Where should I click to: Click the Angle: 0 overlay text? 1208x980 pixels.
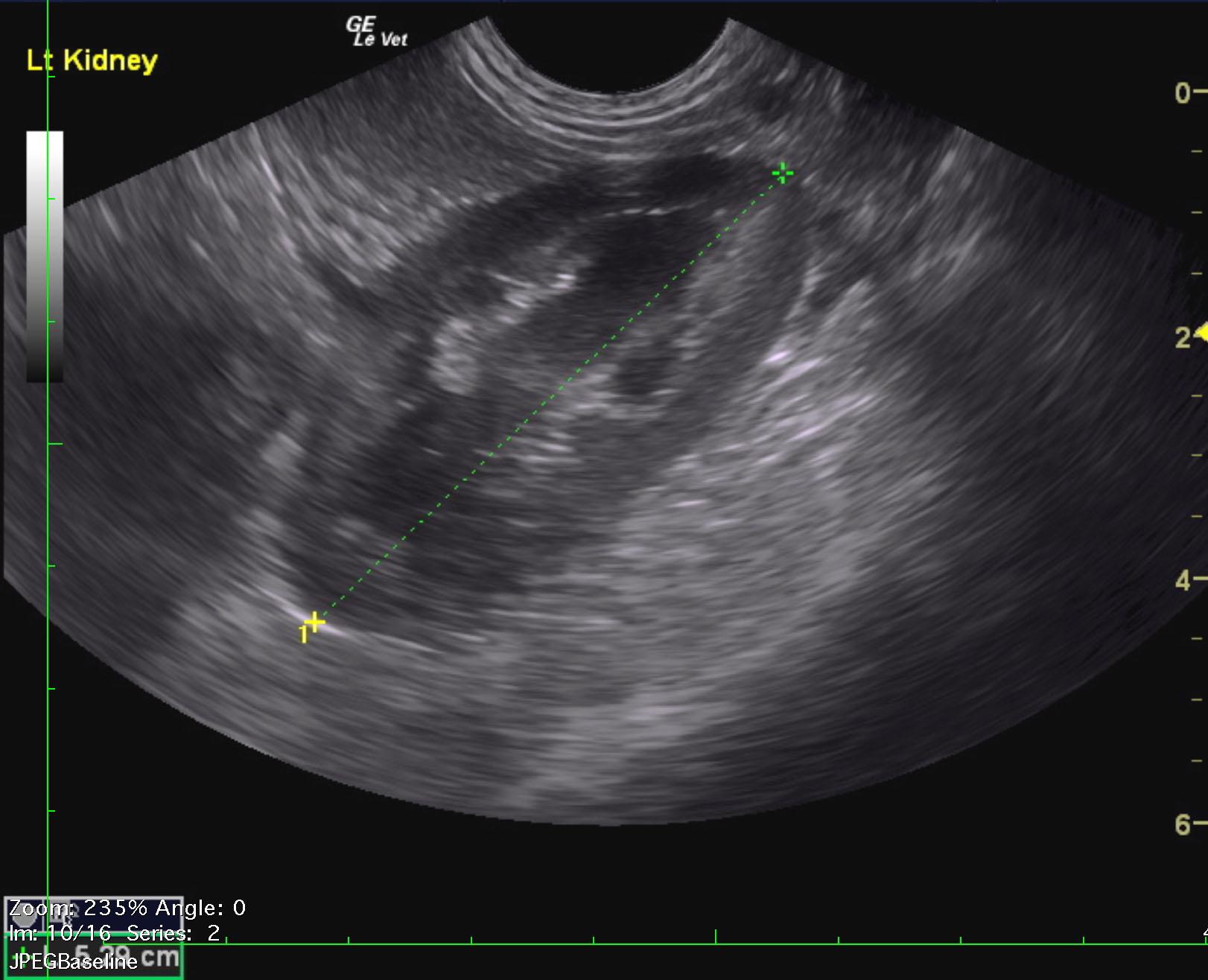point(202,908)
